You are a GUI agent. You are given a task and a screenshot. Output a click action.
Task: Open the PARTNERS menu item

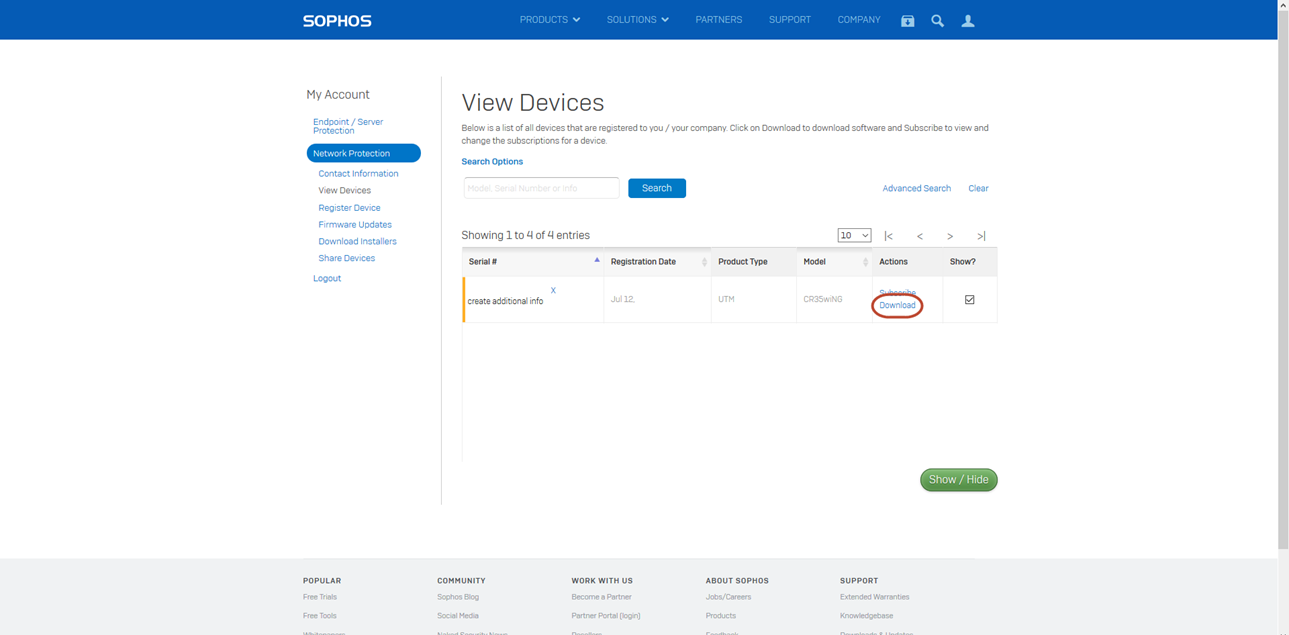[x=719, y=20]
